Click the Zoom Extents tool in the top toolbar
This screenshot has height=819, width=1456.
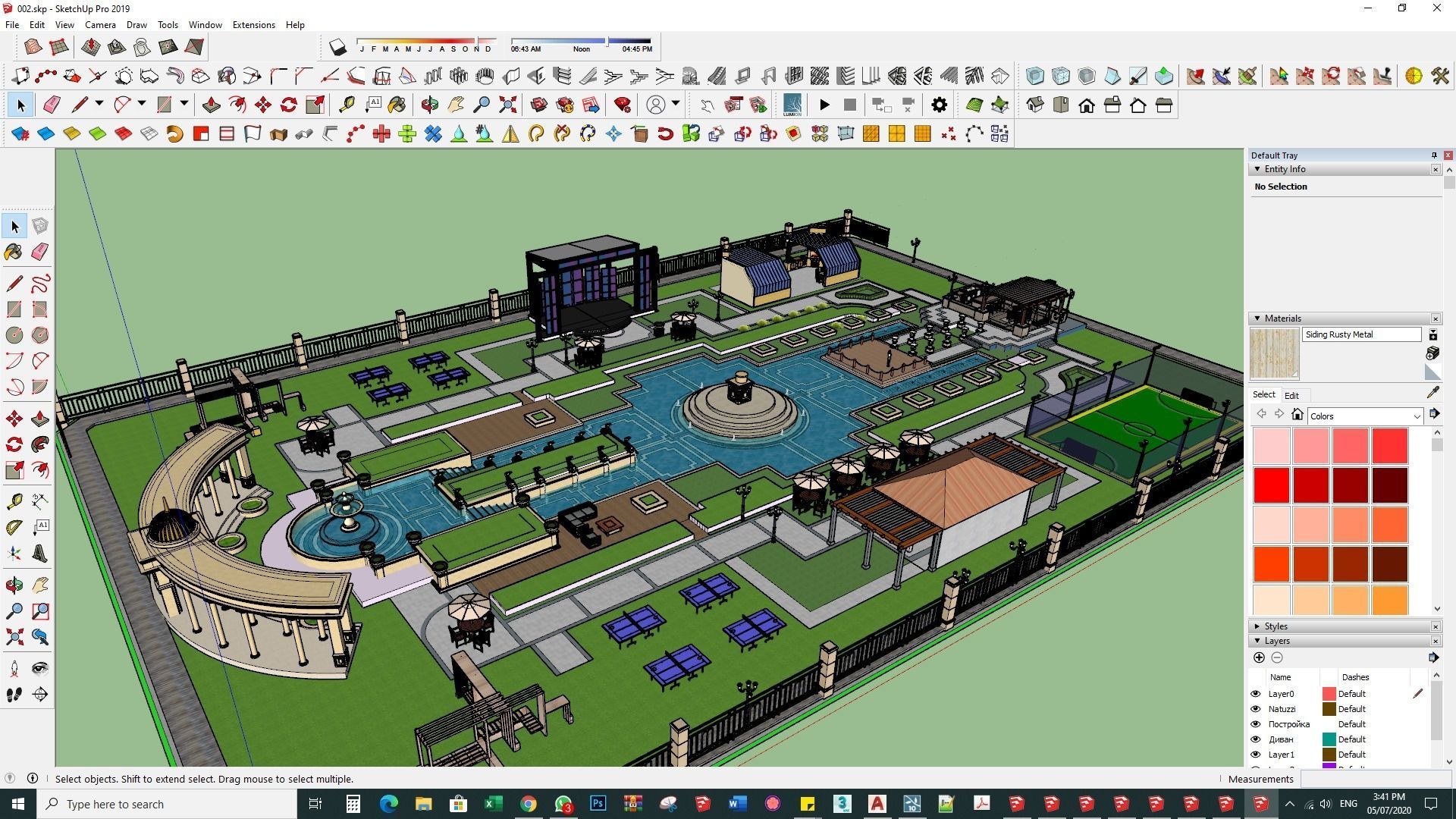507,105
